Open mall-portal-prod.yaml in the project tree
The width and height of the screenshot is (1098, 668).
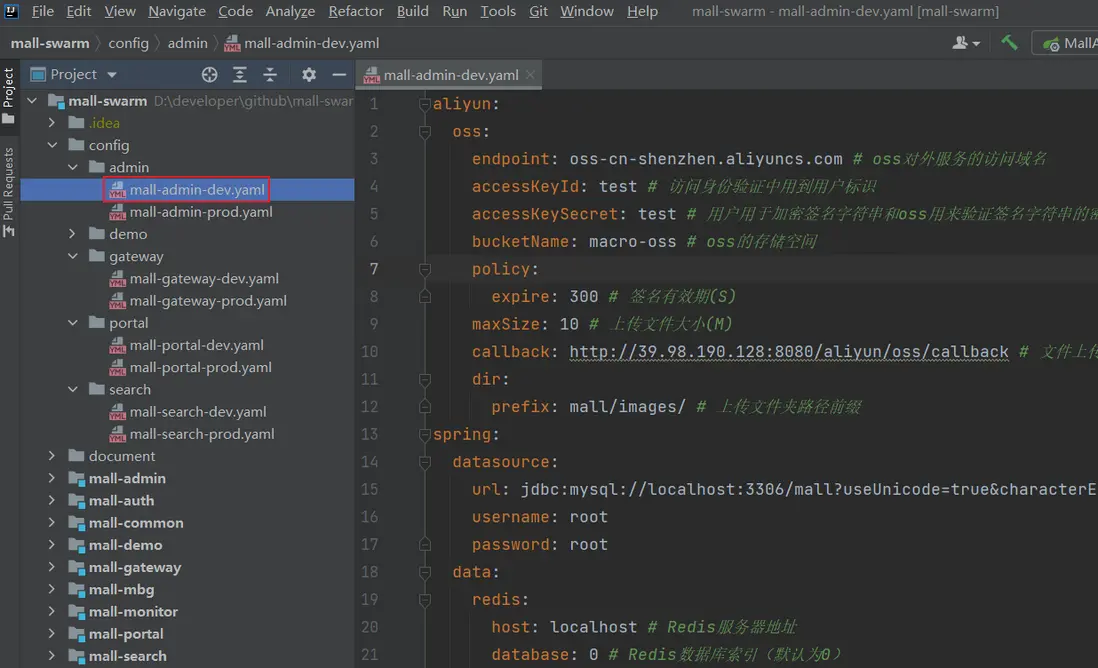pyautogui.click(x=200, y=367)
